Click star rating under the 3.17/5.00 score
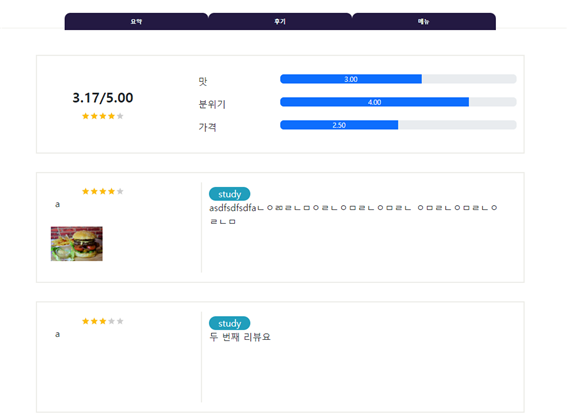 point(103,116)
